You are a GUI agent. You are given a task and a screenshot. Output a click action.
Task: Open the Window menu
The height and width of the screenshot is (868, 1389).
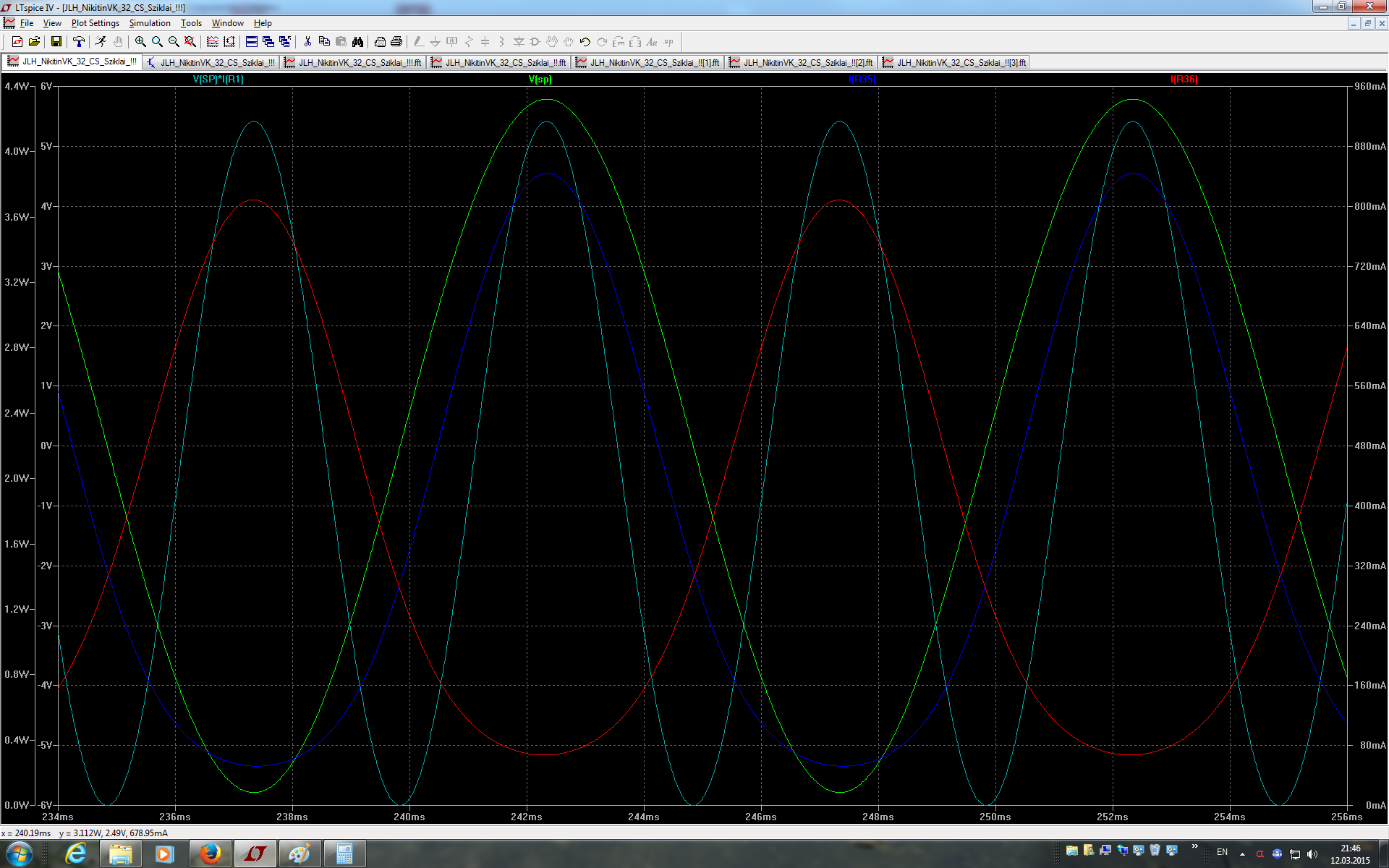pos(227,23)
